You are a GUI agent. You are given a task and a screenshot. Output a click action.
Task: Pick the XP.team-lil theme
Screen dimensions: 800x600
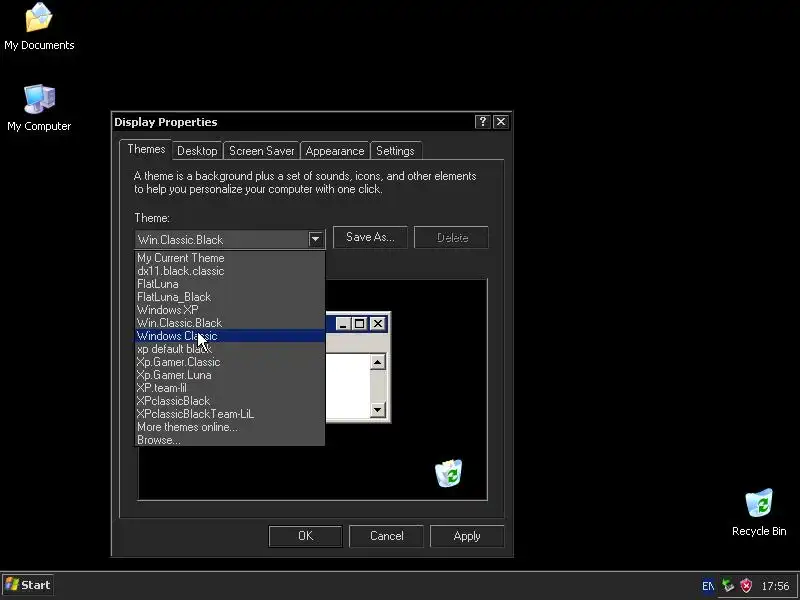[x=230, y=388]
